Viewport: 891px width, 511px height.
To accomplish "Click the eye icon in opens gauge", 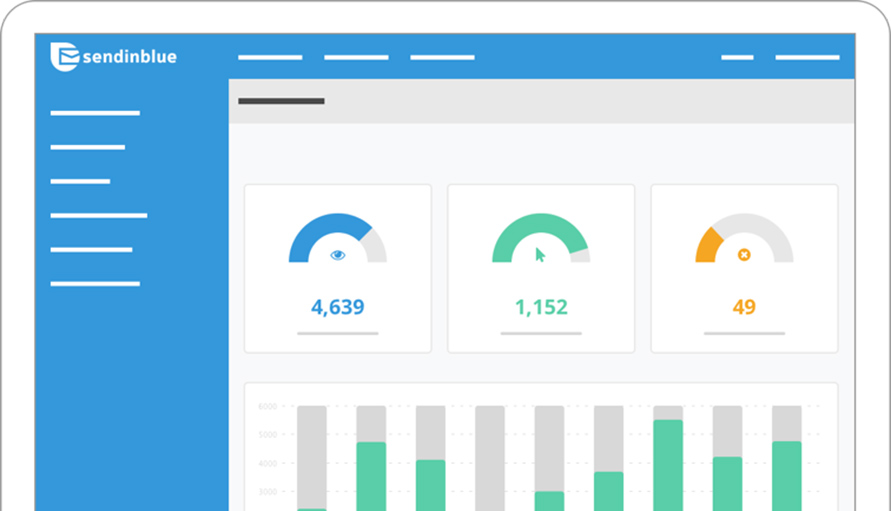I will [338, 255].
